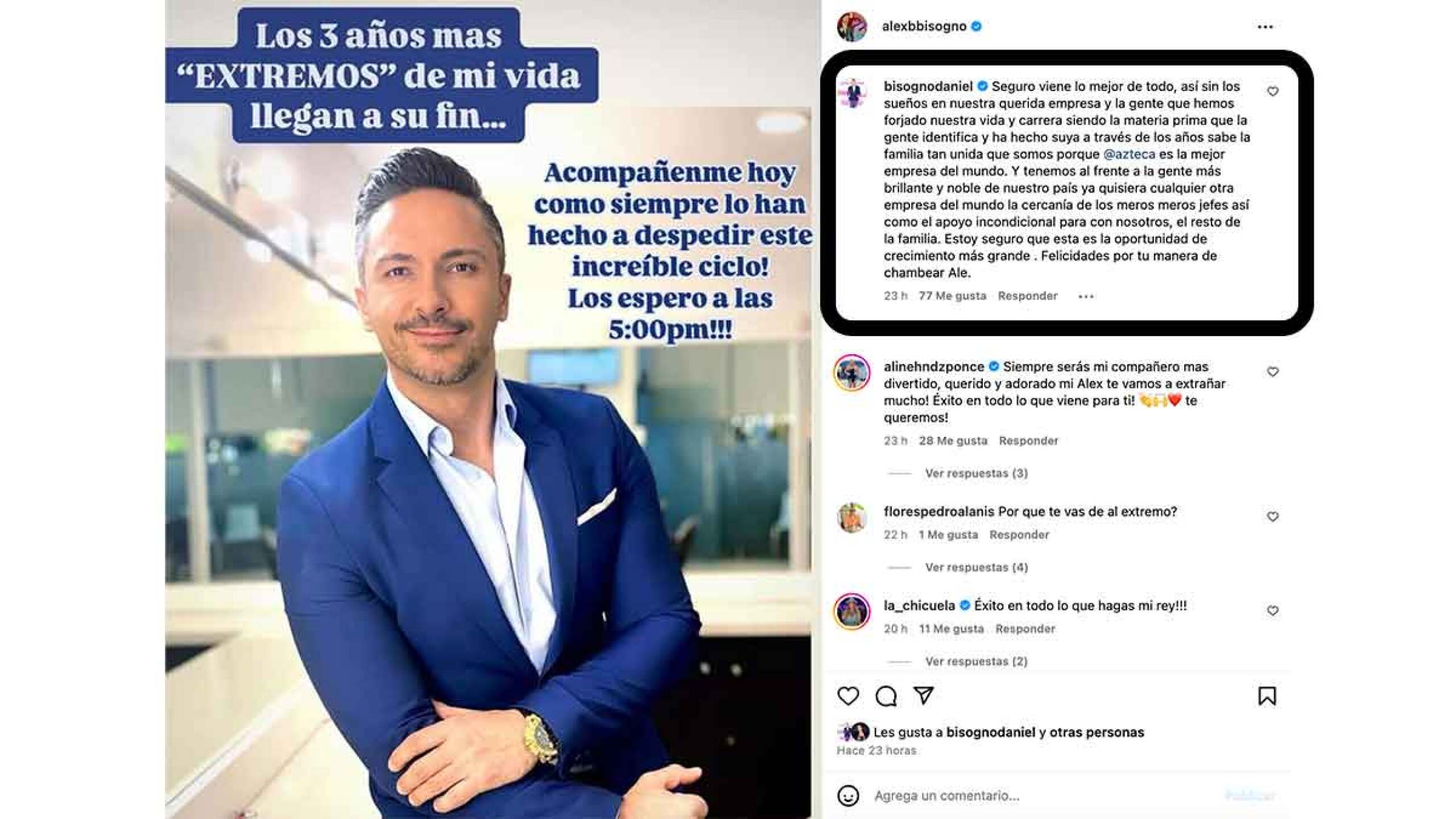
Task: Like la_chicuela's comment heart
Action: [1273, 611]
